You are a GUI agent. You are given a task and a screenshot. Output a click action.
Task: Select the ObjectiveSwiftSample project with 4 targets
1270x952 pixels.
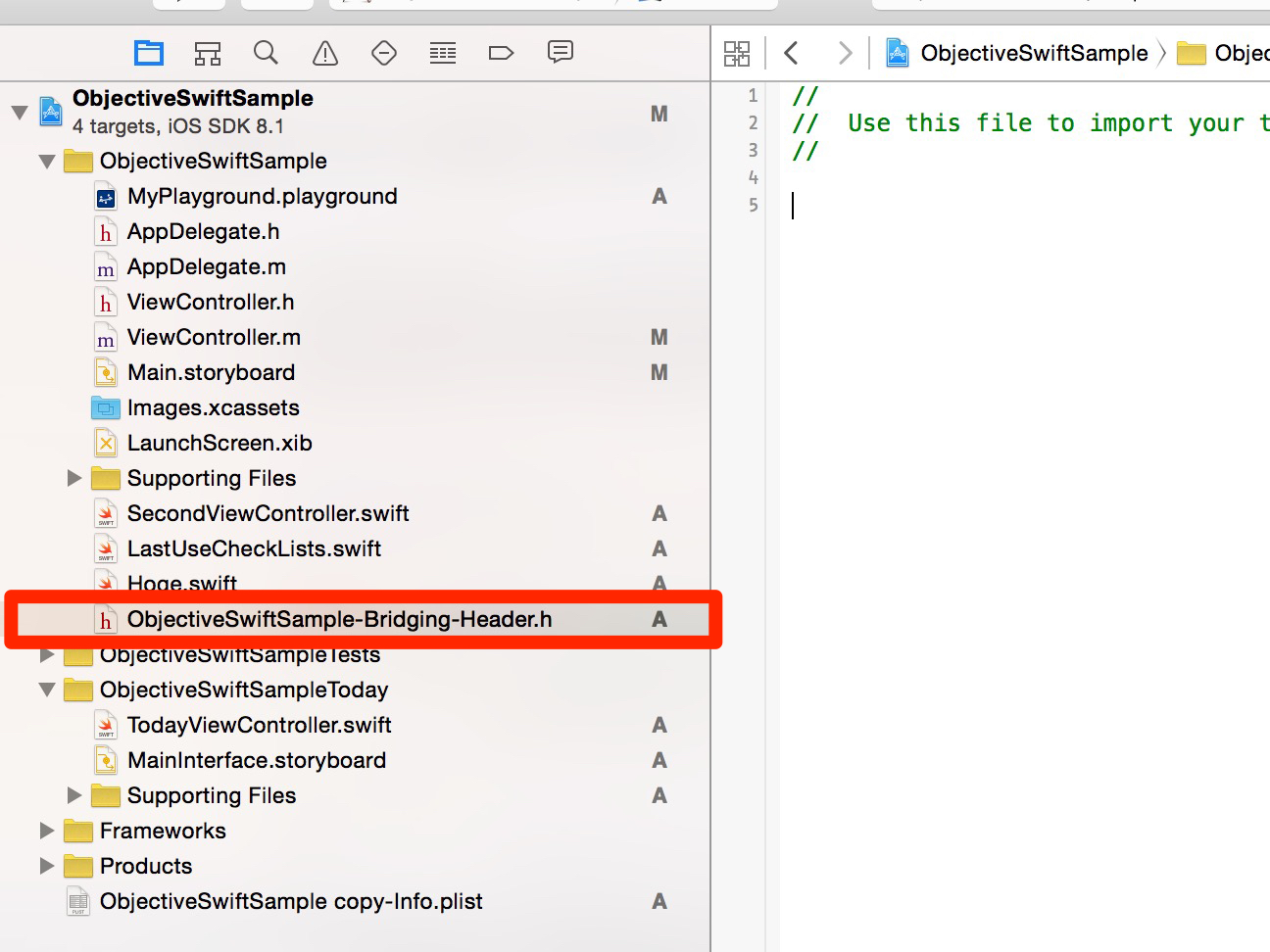tap(353, 112)
